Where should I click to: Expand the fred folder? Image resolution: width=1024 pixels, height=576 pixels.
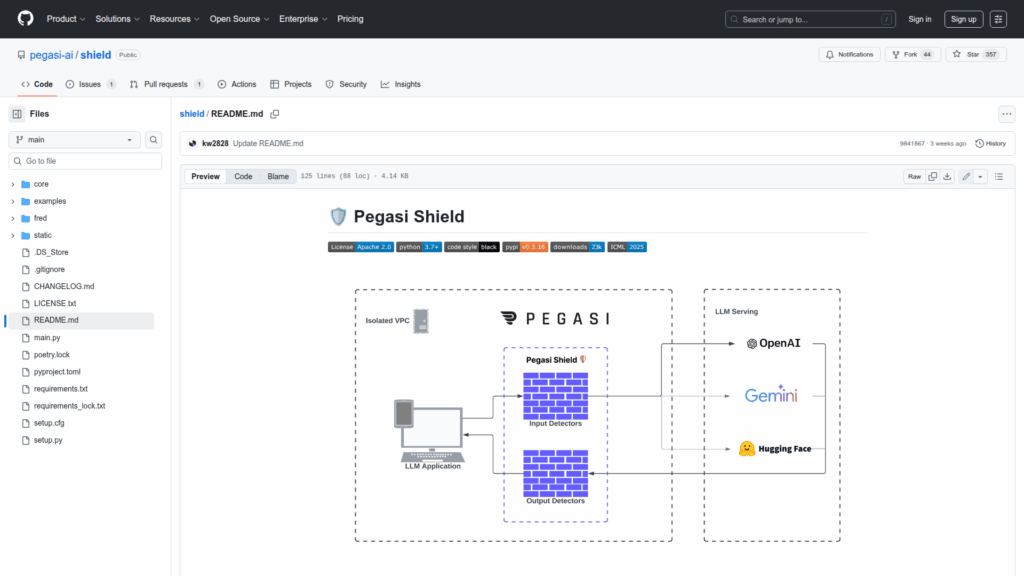click(13, 218)
